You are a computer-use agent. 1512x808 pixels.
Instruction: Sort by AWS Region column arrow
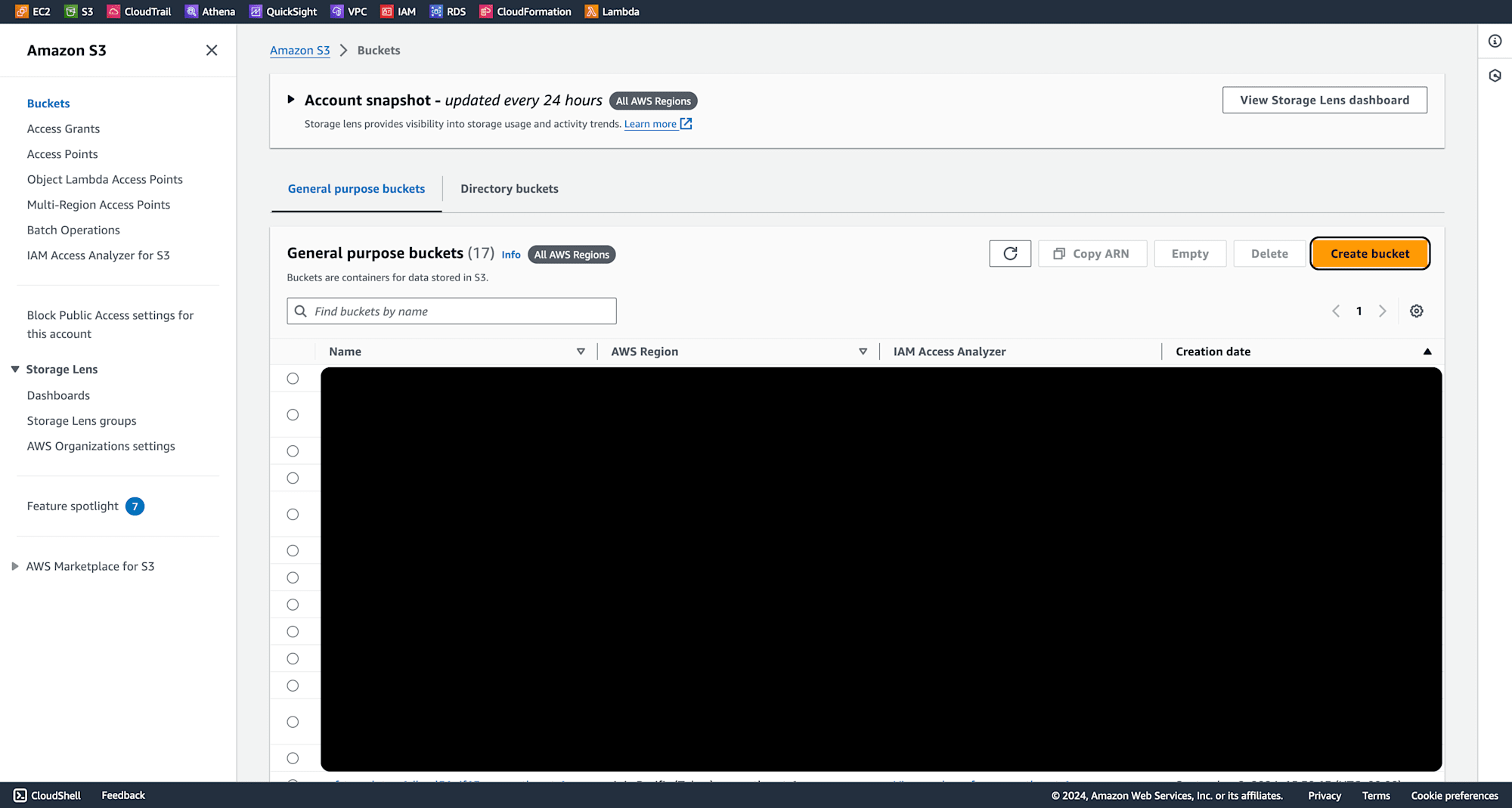(863, 351)
